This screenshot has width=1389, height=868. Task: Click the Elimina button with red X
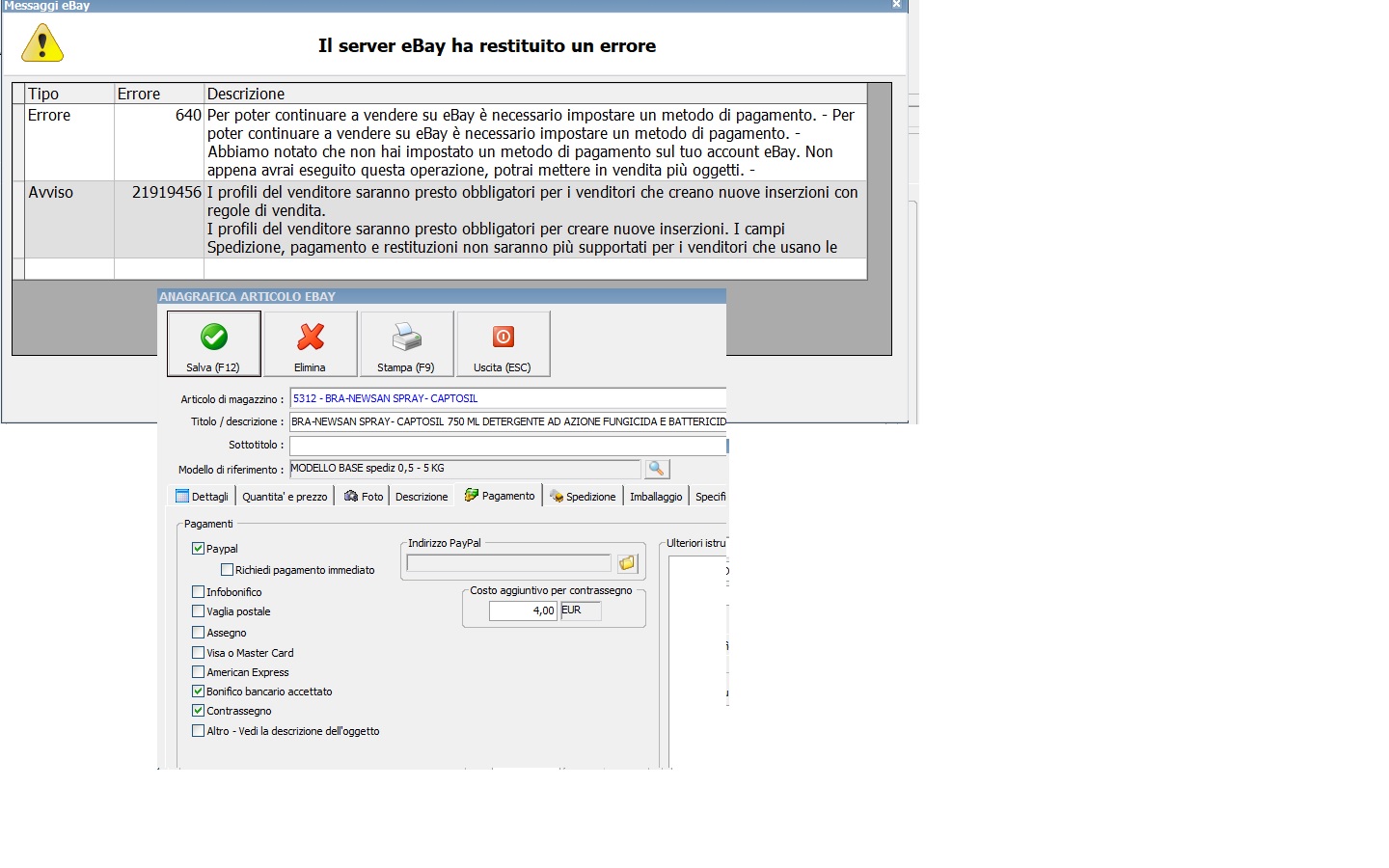[311, 343]
